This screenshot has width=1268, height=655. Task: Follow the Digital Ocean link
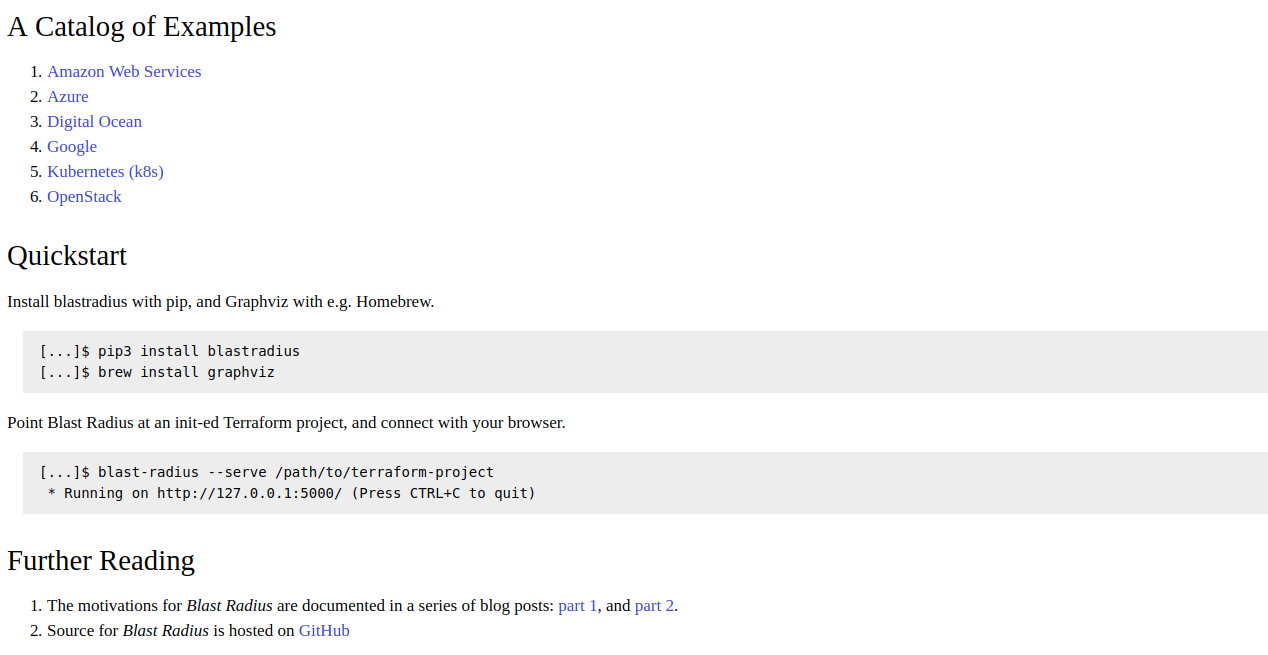click(95, 122)
